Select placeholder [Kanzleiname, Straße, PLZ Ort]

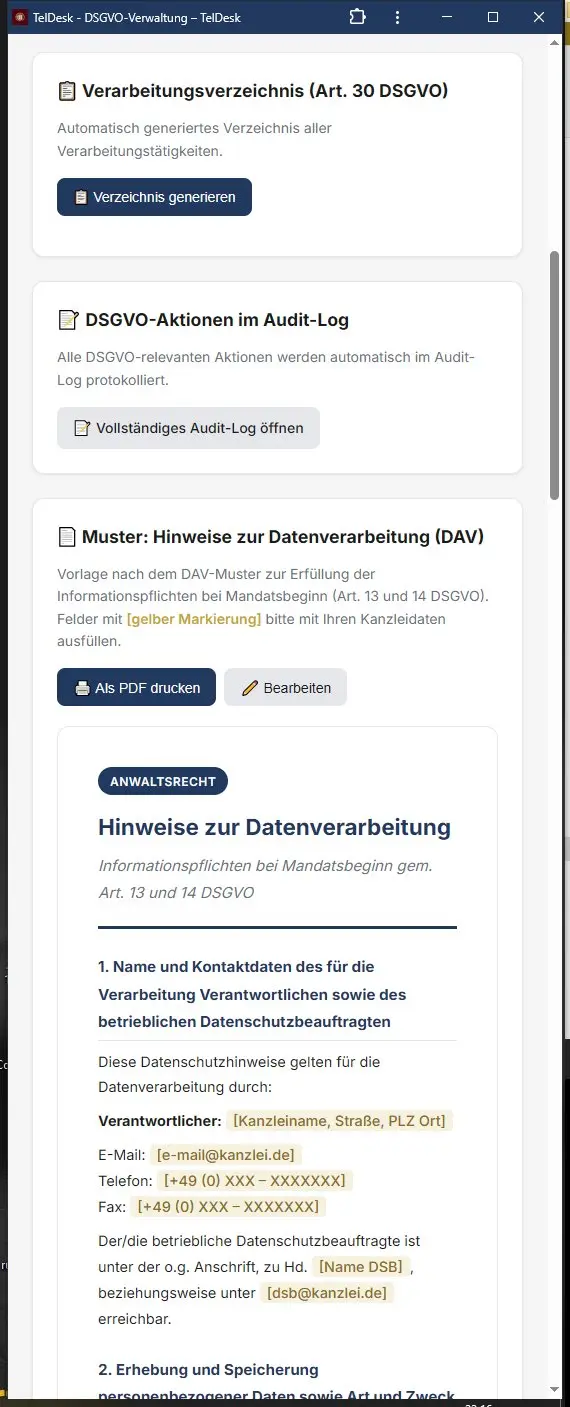pyautogui.click(x=339, y=1120)
